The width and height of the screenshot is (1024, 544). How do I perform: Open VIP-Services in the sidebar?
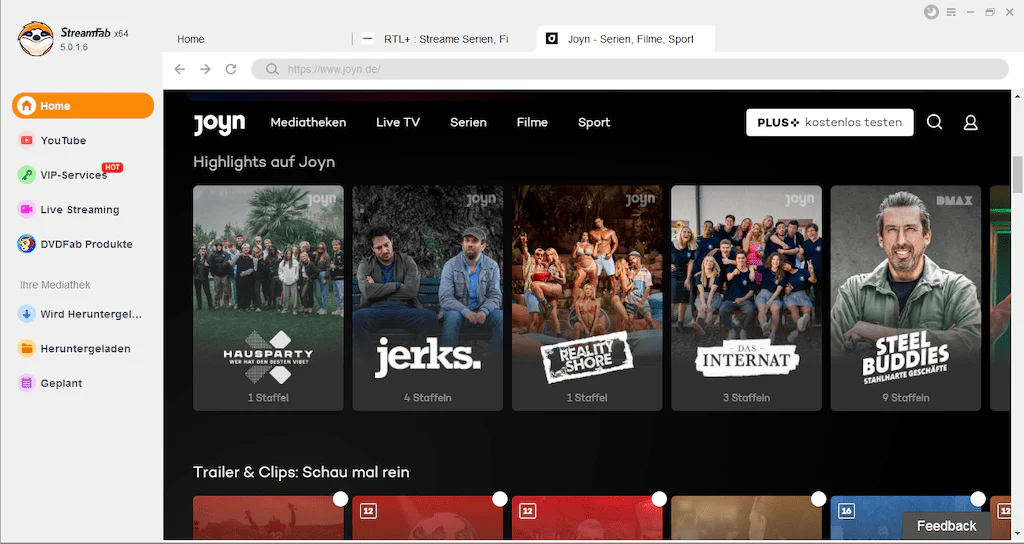tap(73, 175)
